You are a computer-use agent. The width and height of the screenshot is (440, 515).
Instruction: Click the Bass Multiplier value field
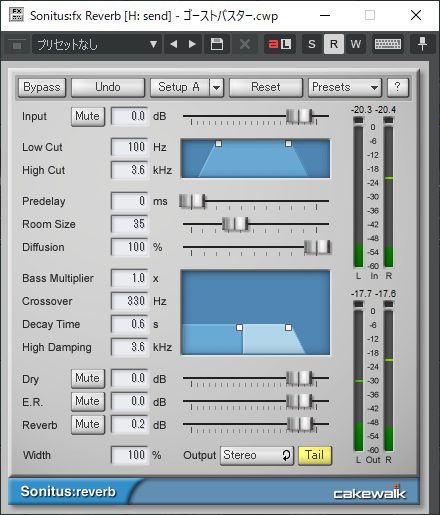tap(129, 278)
